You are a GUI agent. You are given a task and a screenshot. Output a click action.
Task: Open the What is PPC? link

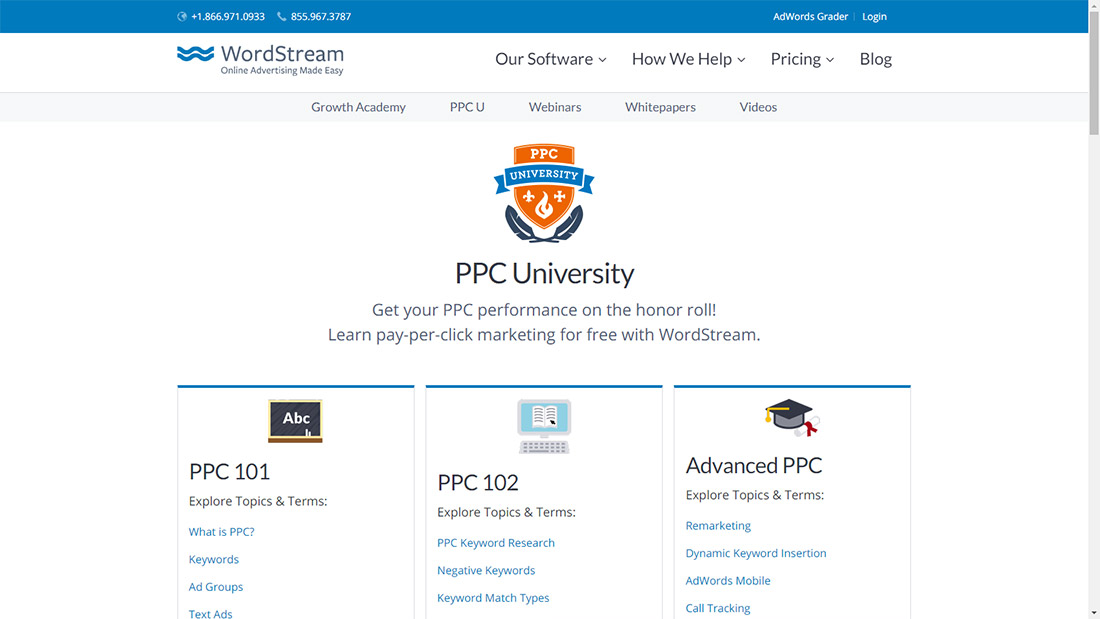[x=222, y=532]
